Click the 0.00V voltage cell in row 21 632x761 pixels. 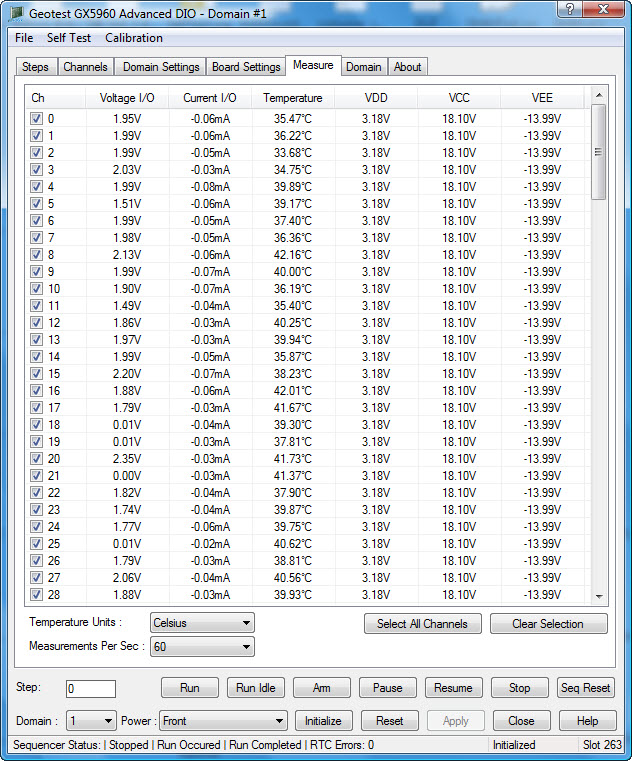click(127, 475)
